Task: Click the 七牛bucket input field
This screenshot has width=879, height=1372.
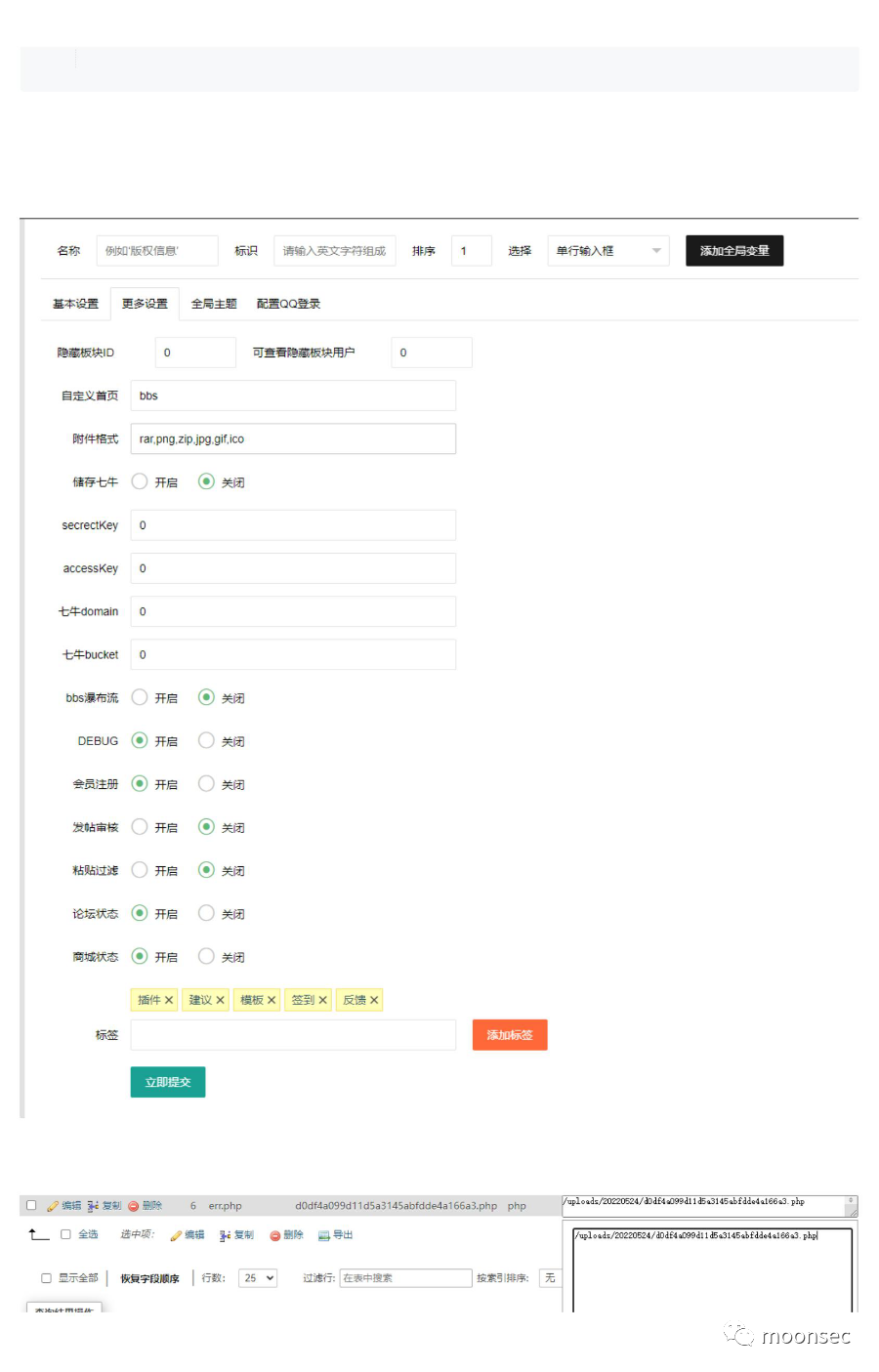Action: (293, 654)
